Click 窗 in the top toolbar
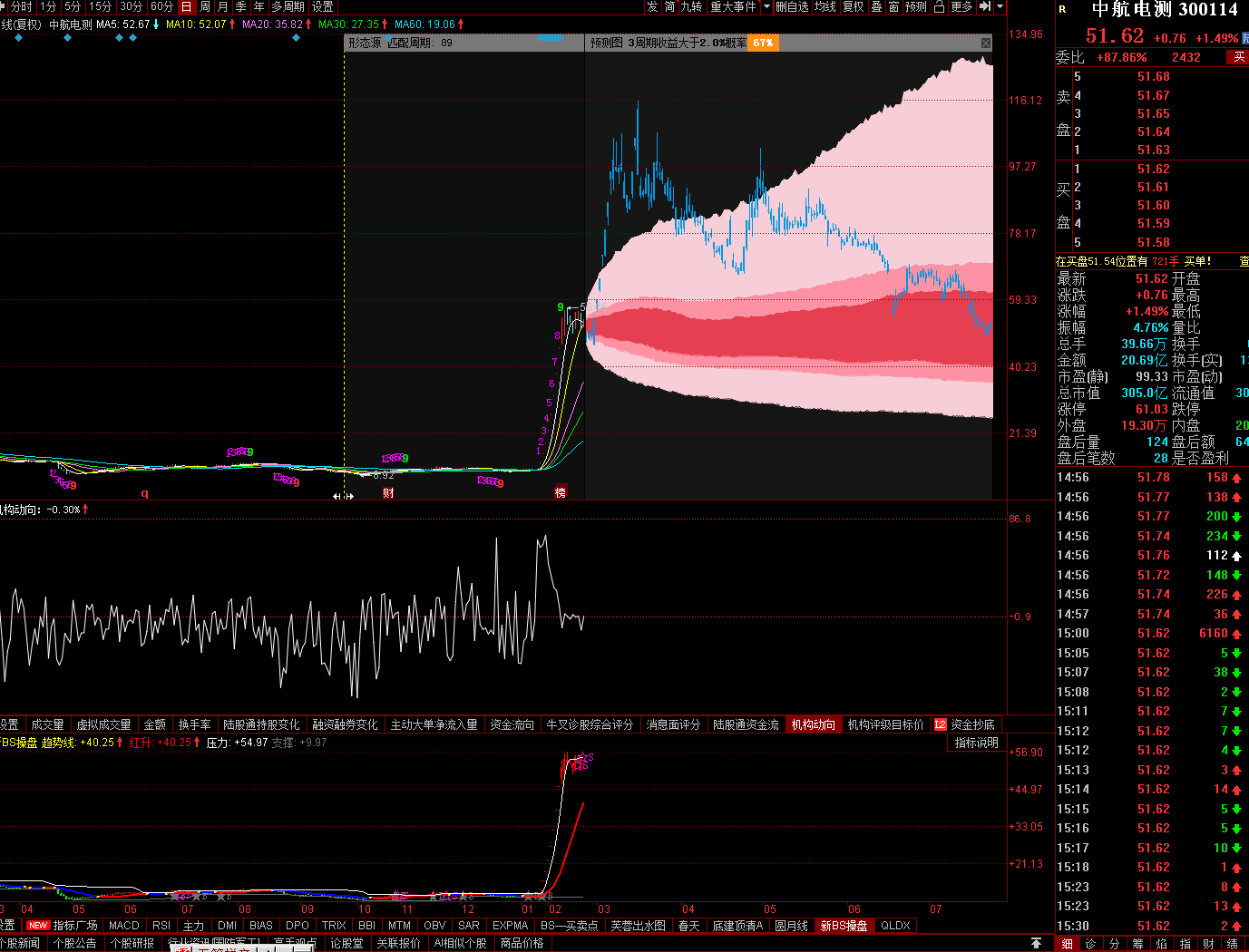Screen dimensions: 1249x952 pos(893,6)
